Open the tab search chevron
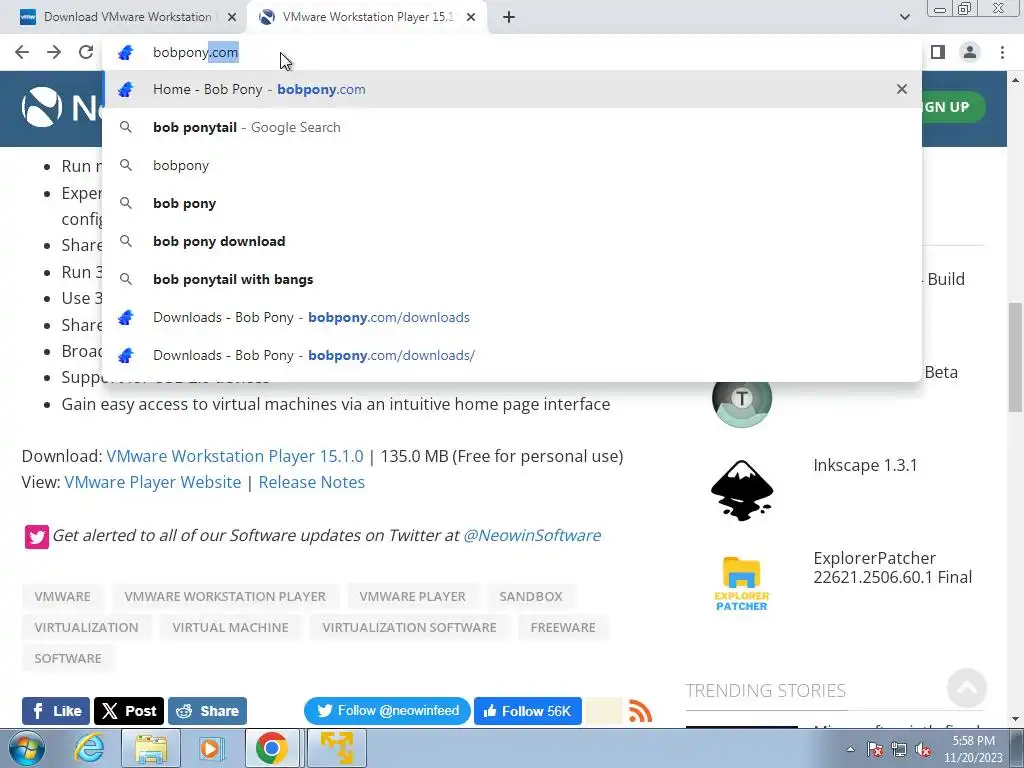The height and width of the screenshot is (768, 1024). pos(904,17)
